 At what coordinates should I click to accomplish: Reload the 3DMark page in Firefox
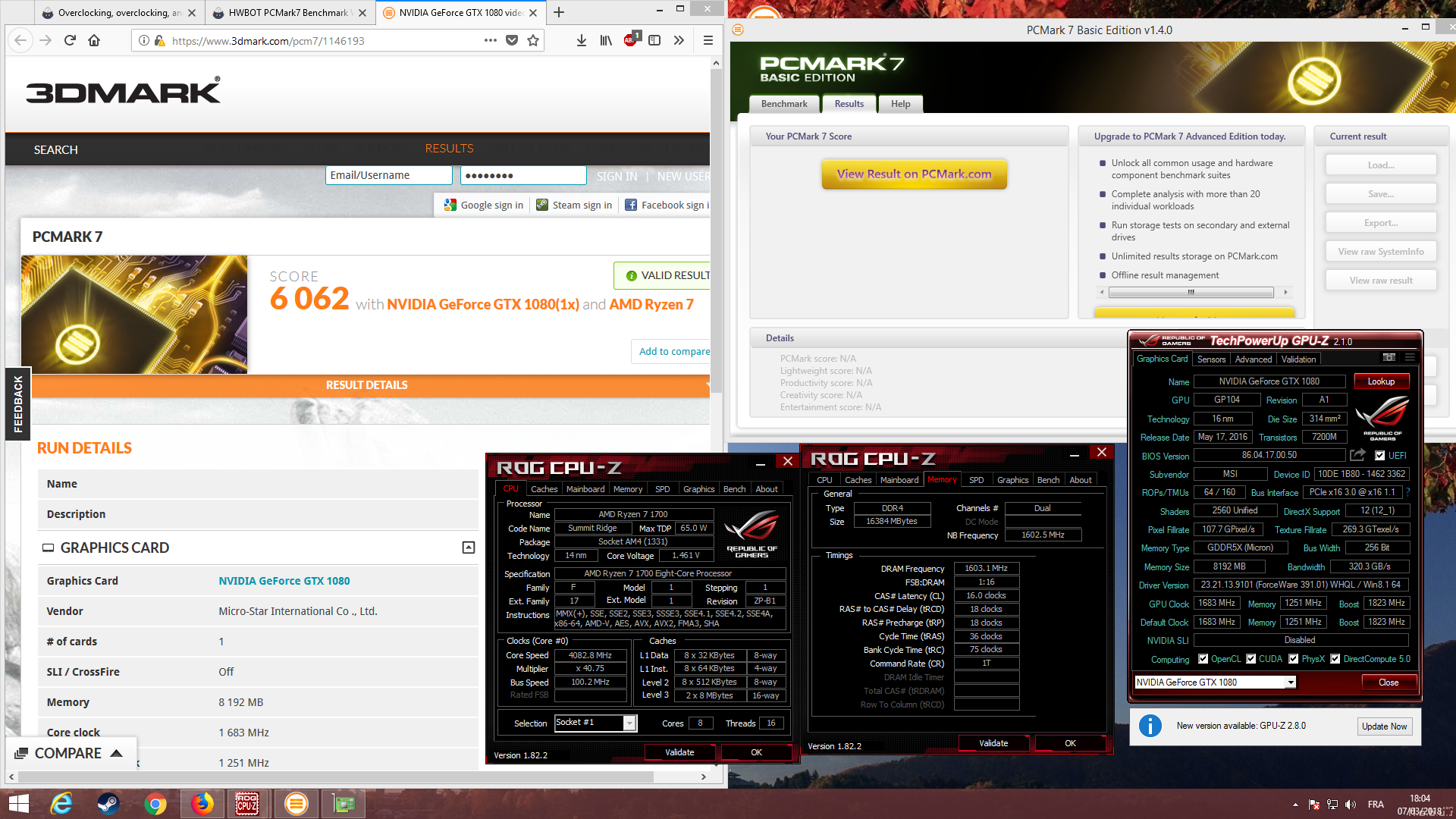click(70, 40)
